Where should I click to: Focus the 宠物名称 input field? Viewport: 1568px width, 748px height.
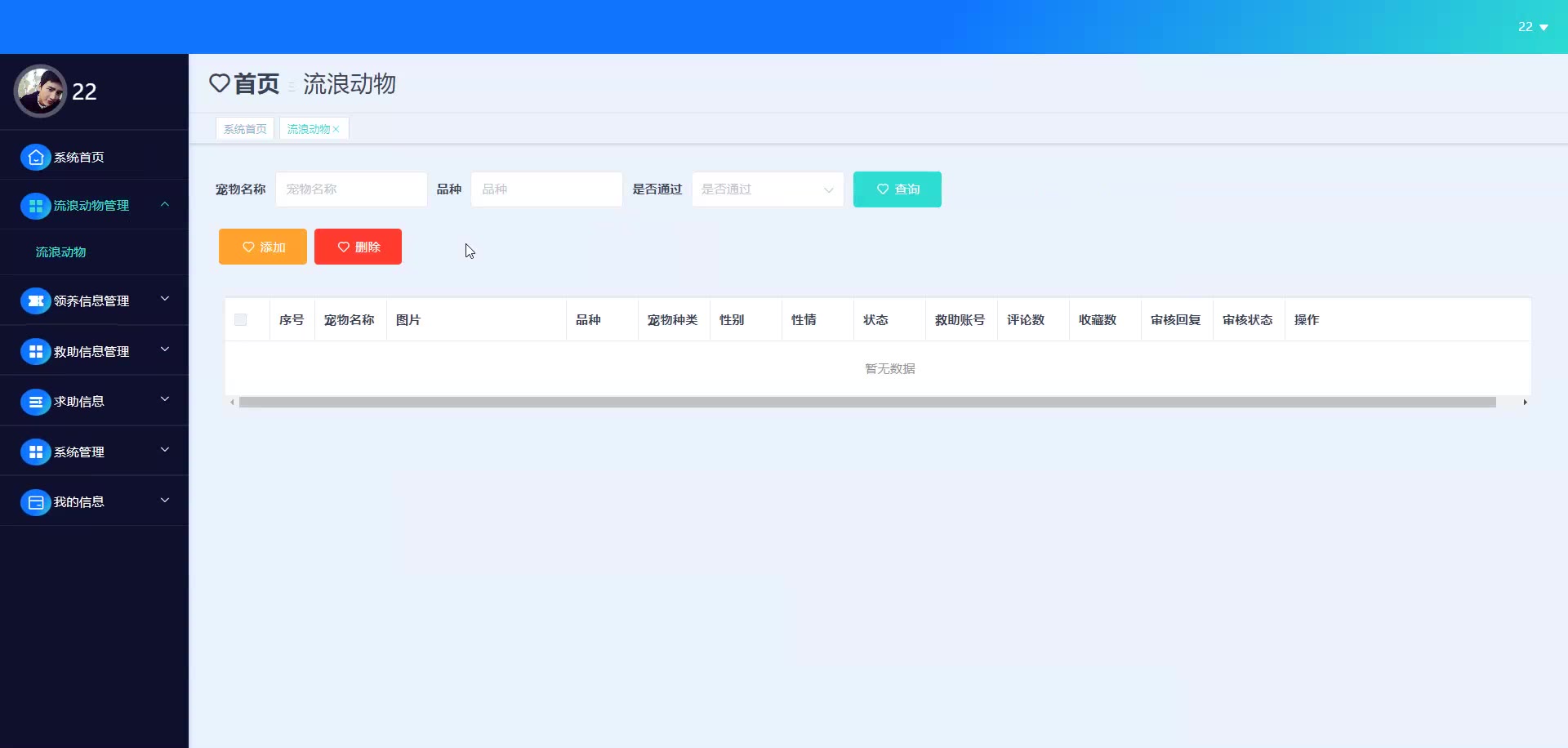point(351,189)
